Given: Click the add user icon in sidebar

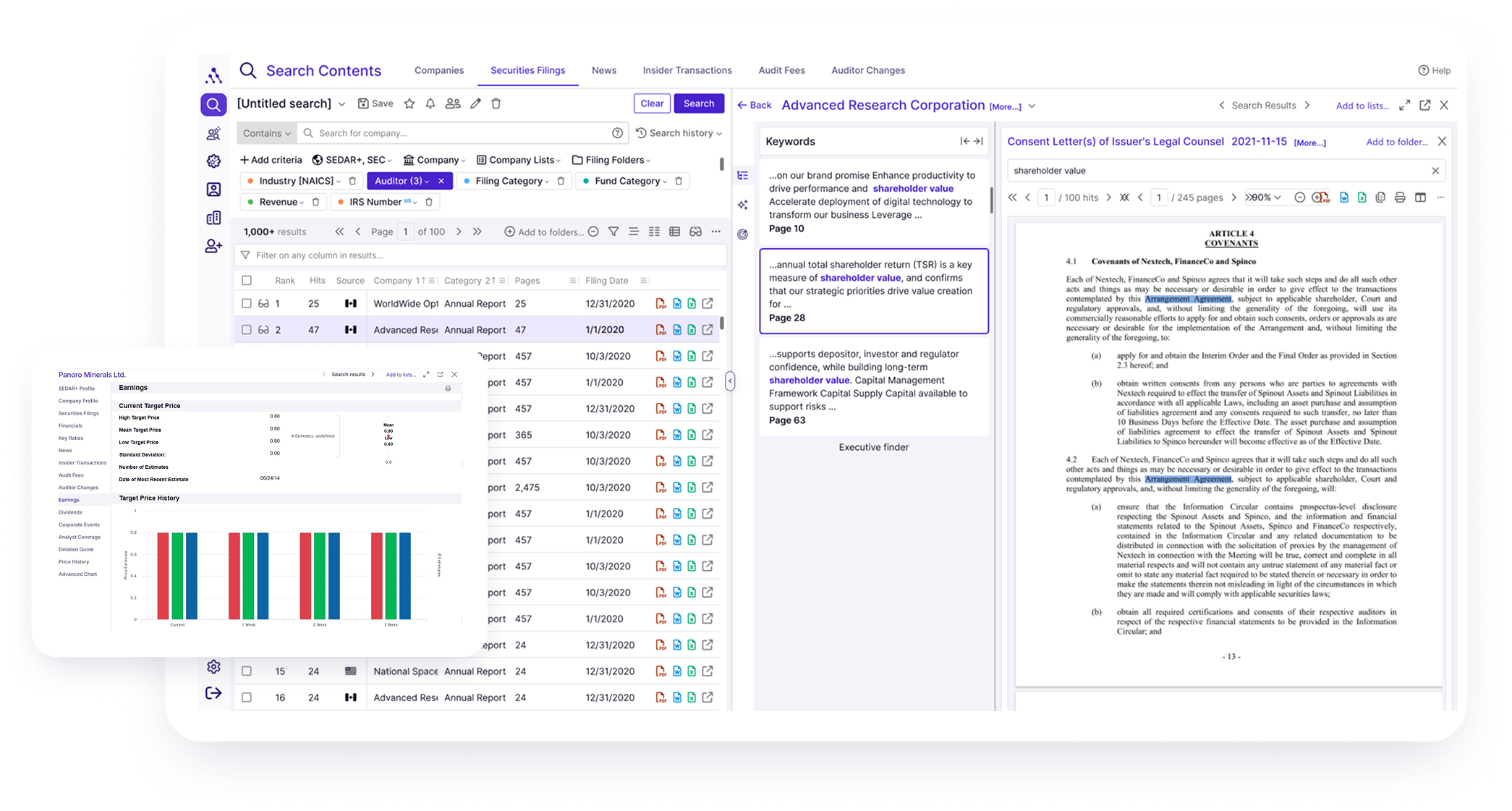Looking at the screenshot, I should pos(213,246).
